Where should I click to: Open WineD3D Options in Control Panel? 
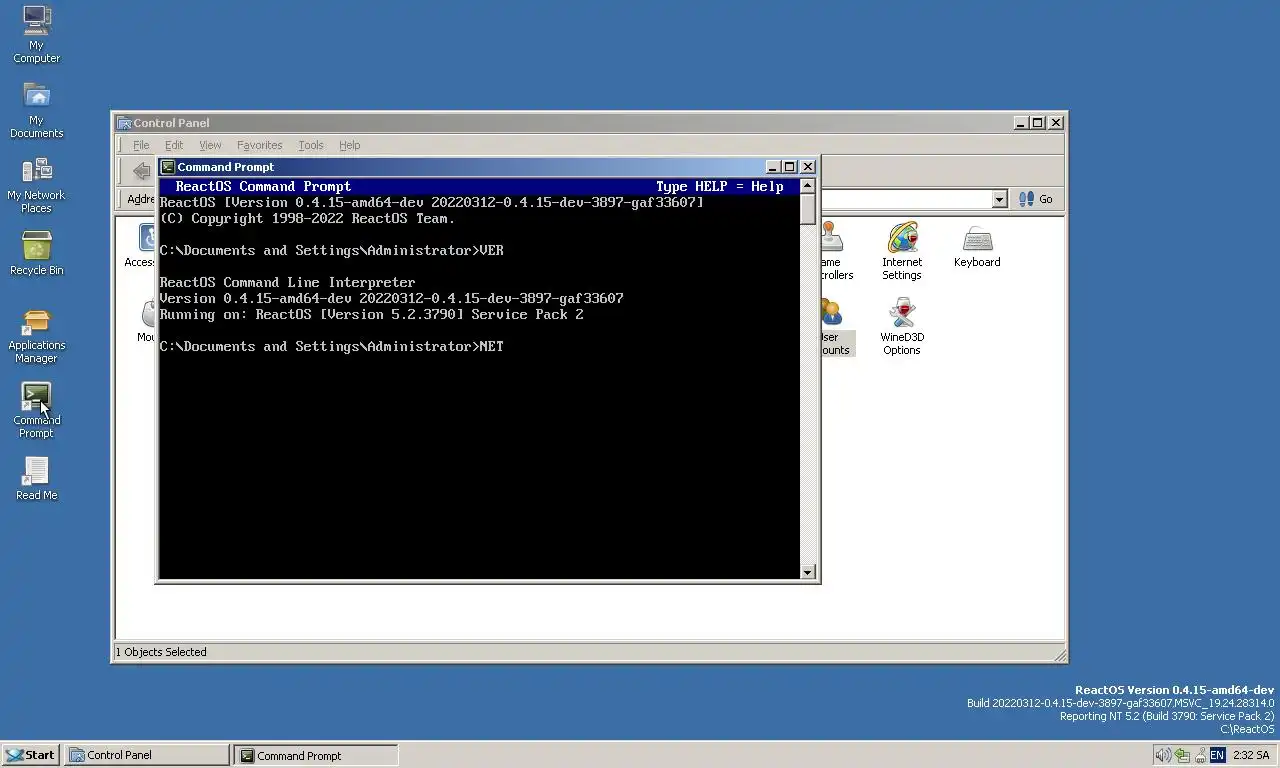[901, 326]
